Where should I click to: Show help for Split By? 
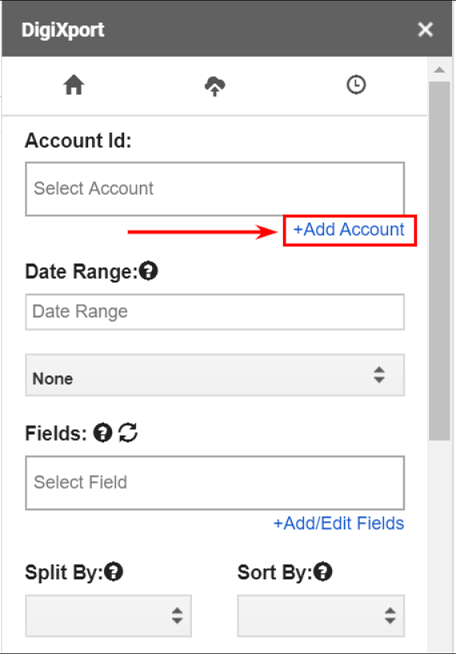coord(113,571)
